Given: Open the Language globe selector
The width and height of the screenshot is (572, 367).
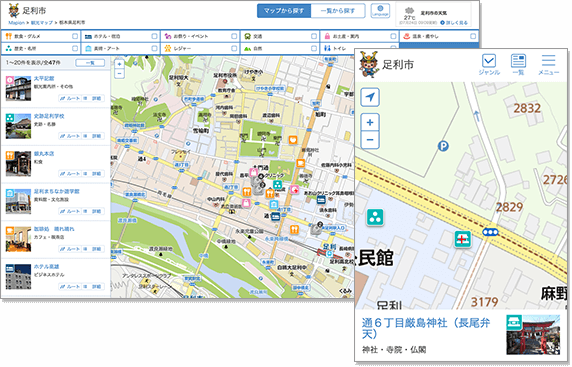Looking at the screenshot, I should 380,11.
